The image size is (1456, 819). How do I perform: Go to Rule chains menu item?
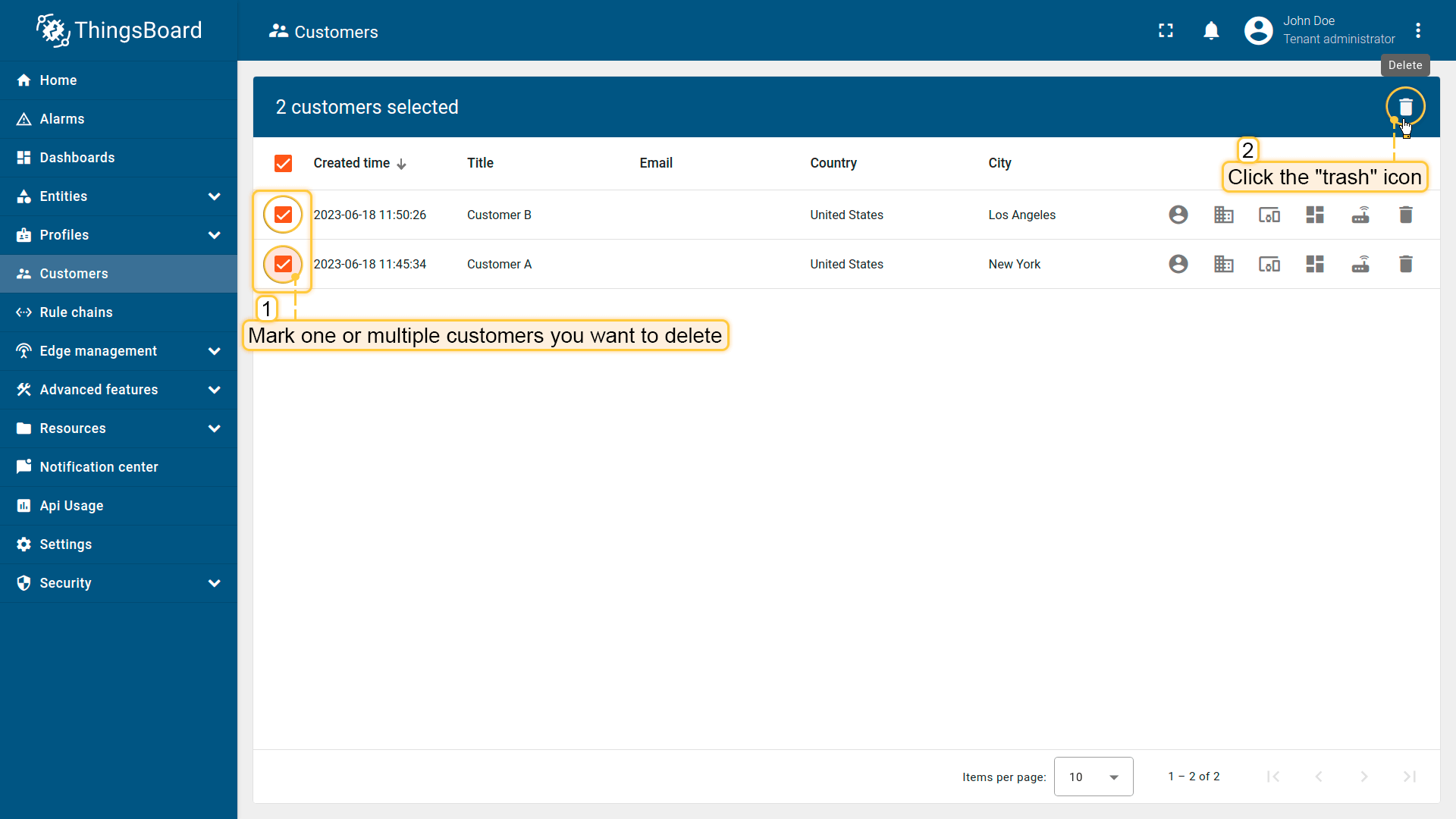pyautogui.click(x=76, y=312)
